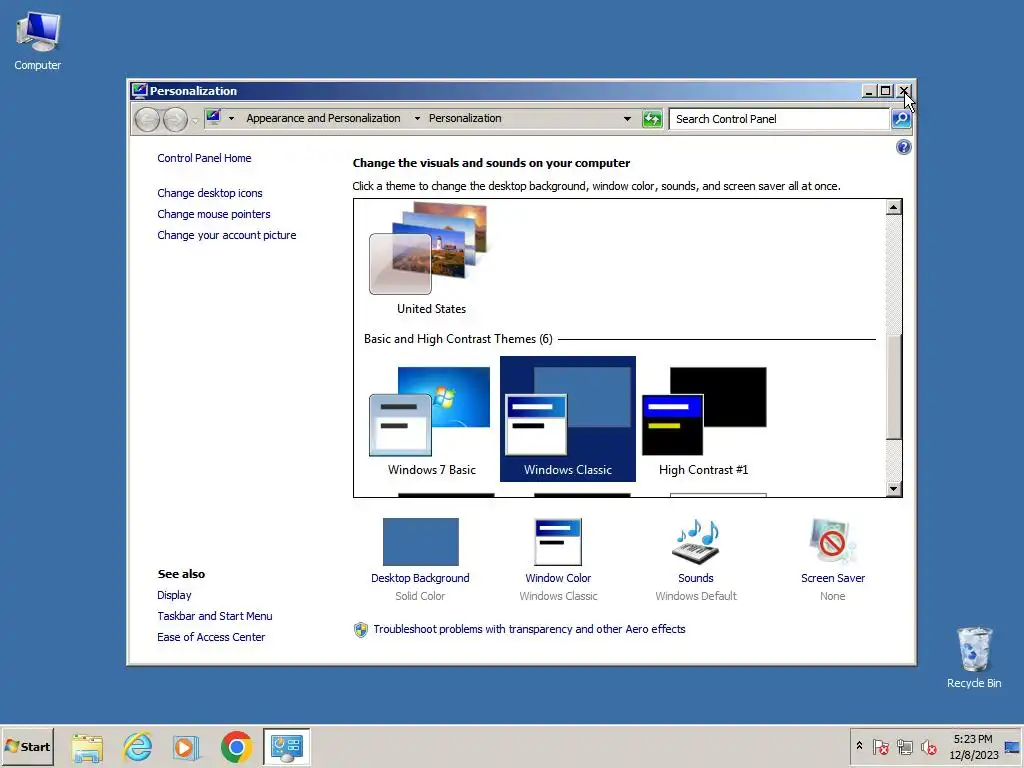The width and height of the screenshot is (1024, 768).
Task: Open Ease of Access Center link
Action: (x=211, y=637)
